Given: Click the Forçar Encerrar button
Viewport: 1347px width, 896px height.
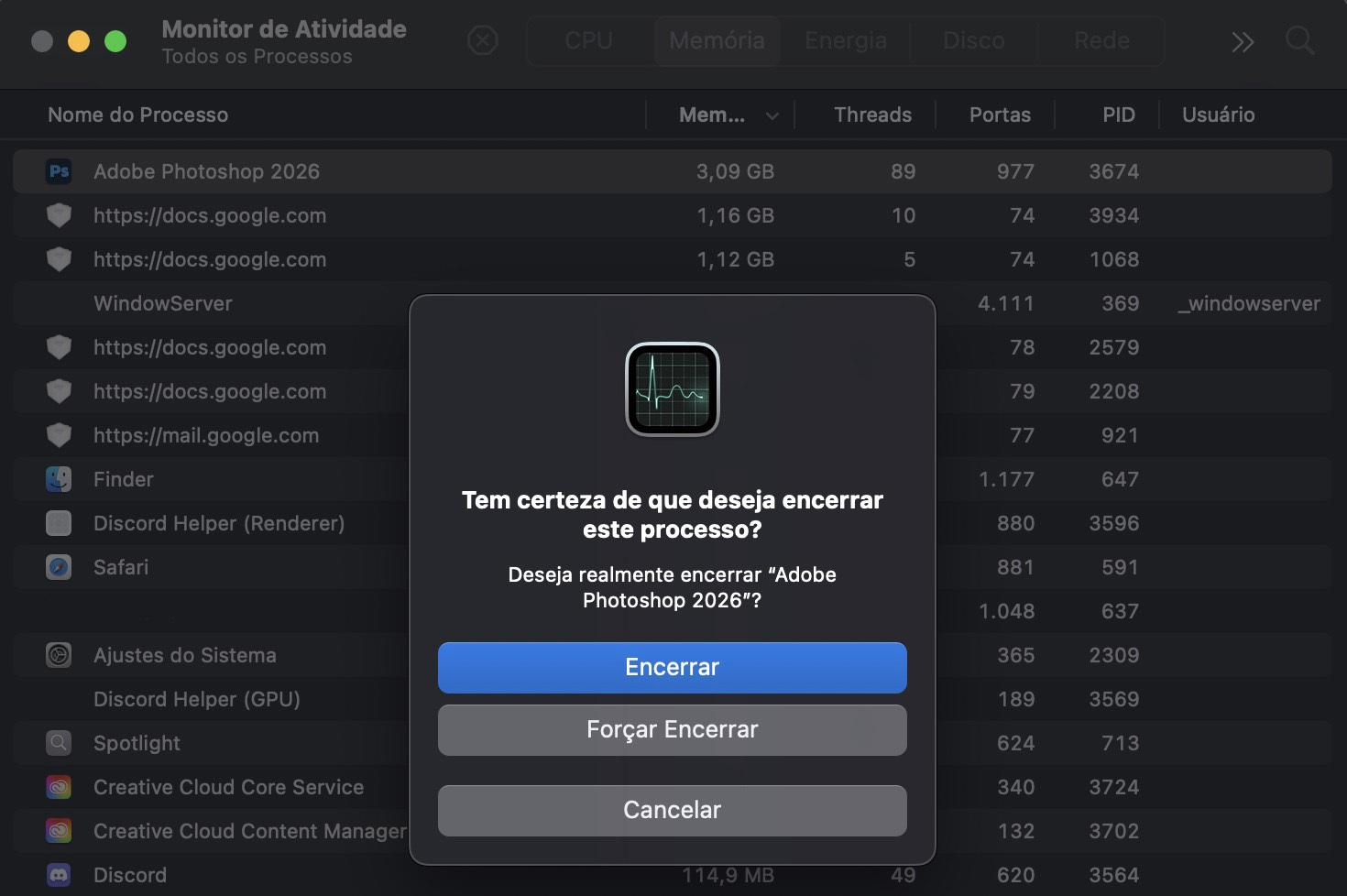Looking at the screenshot, I should tap(672, 729).
